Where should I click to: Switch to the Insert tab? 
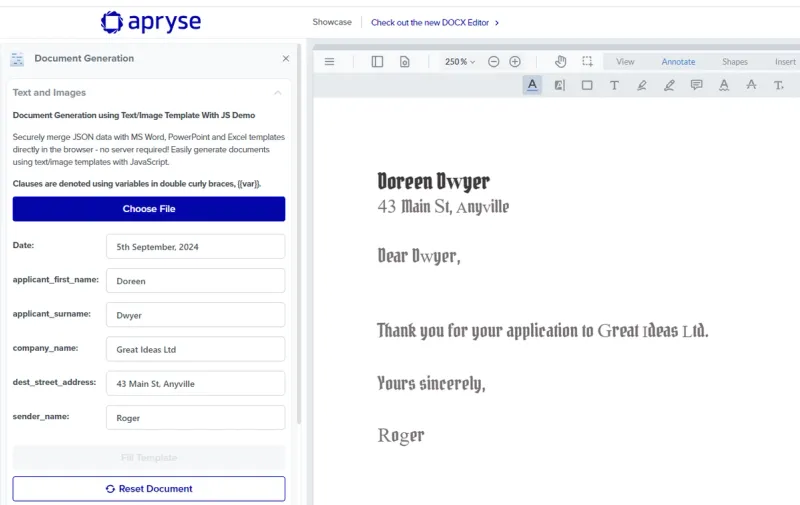785,62
